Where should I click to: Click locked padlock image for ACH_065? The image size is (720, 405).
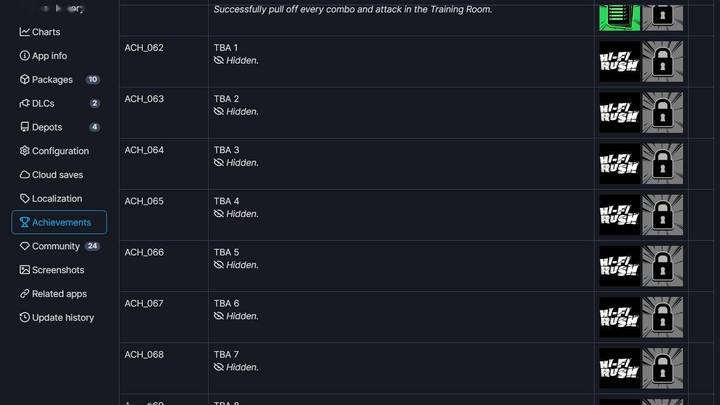click(663, 215)
